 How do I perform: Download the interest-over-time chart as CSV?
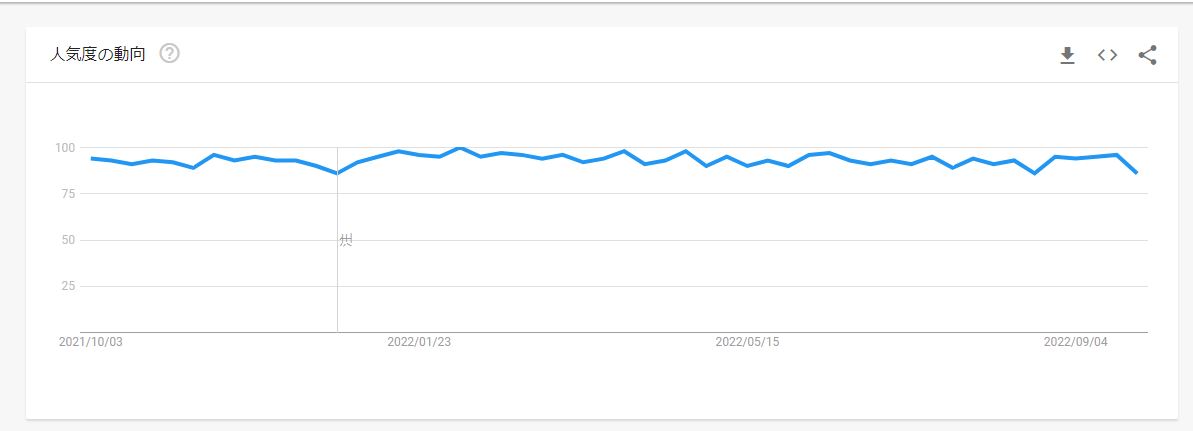click(x=1067, y=55)
